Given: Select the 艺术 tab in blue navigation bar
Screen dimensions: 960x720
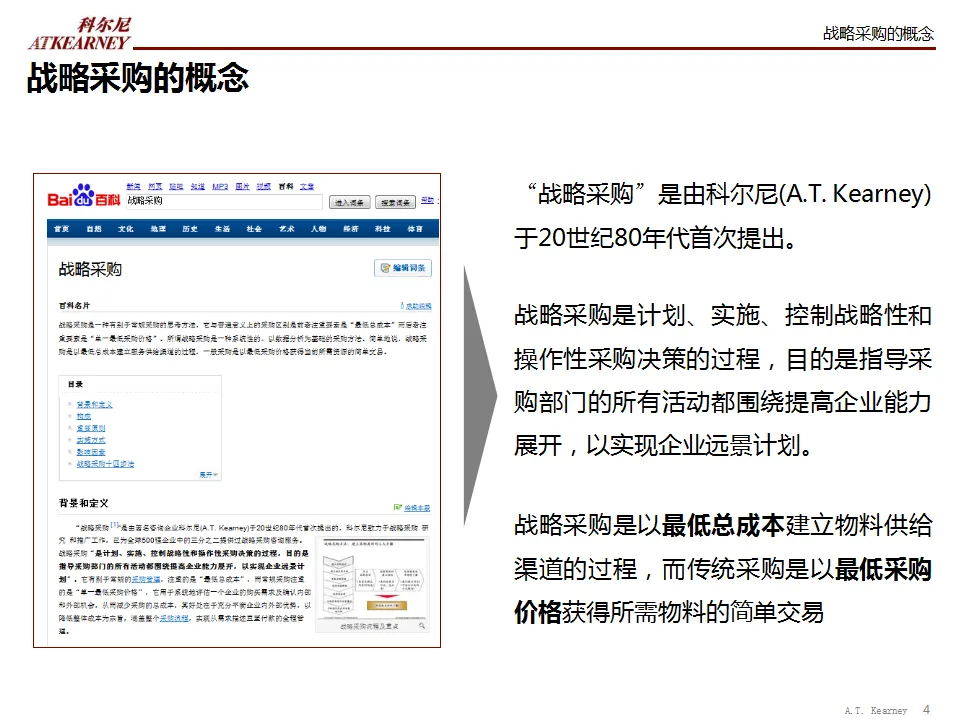Looking at the screenshot, I should (x=287, y=229).
